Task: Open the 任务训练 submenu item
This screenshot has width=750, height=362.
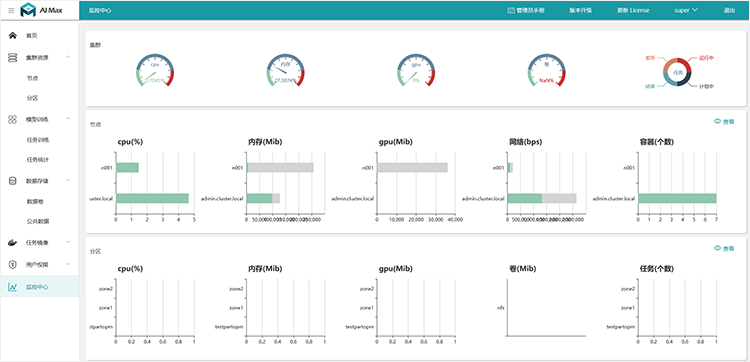Action: (38, 140)
